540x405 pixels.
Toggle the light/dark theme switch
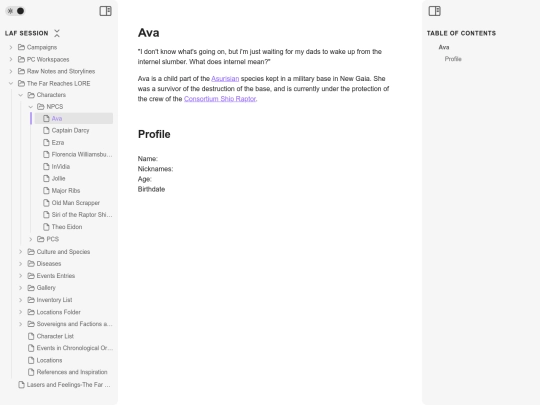coord(15,11)
